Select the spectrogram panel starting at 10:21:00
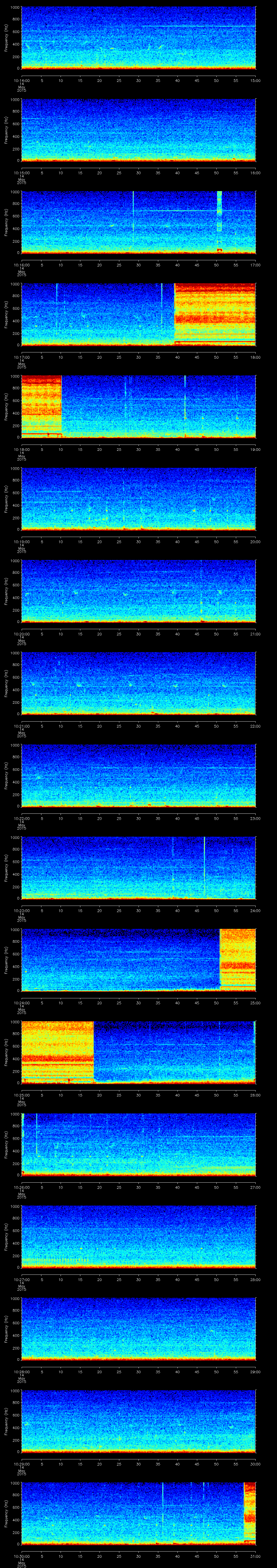The width and height of the screenshot is (277, 1568). 138,683
